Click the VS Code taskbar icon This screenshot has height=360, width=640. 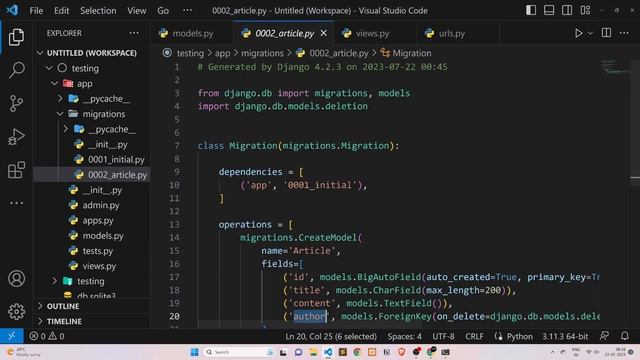click(x=328, y=352)
